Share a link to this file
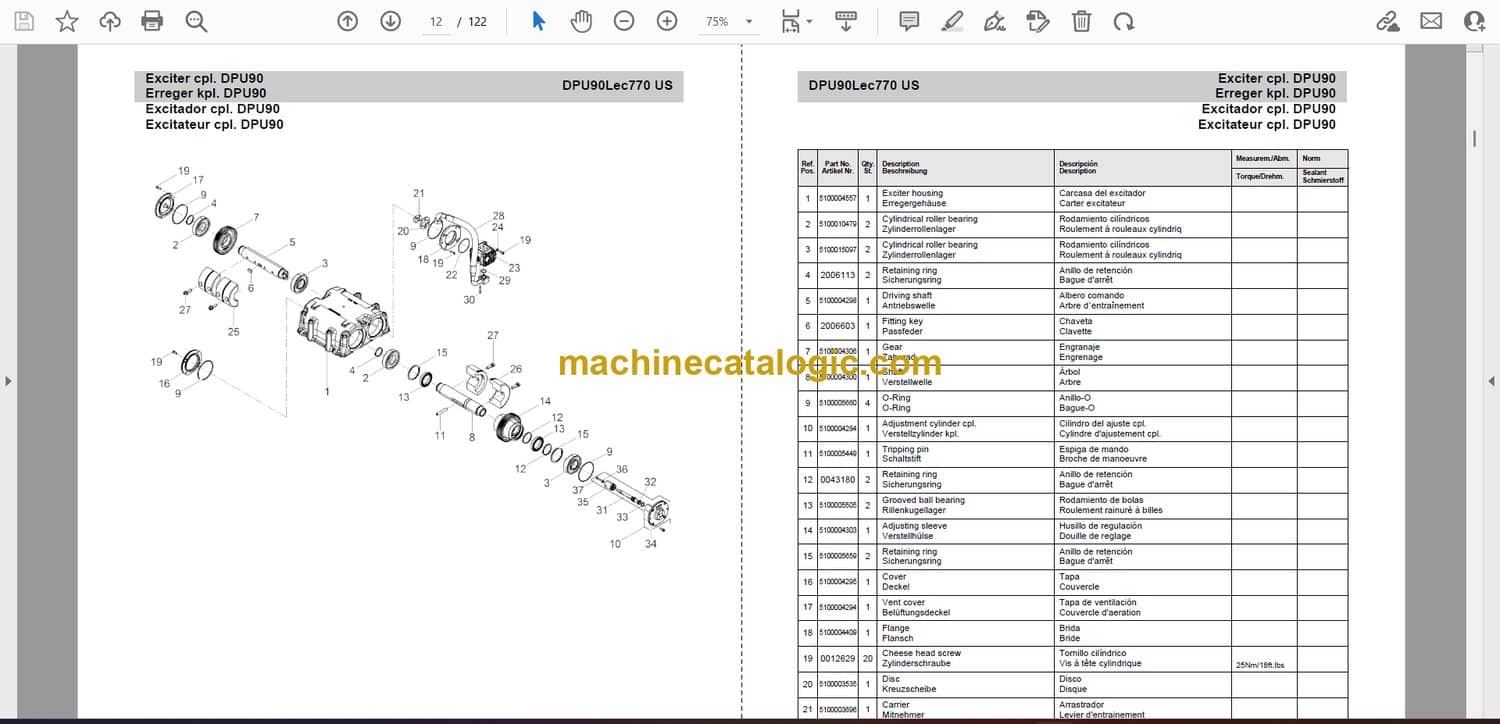The width and height of the screenshot is (1500, 724). [1387, 21]
